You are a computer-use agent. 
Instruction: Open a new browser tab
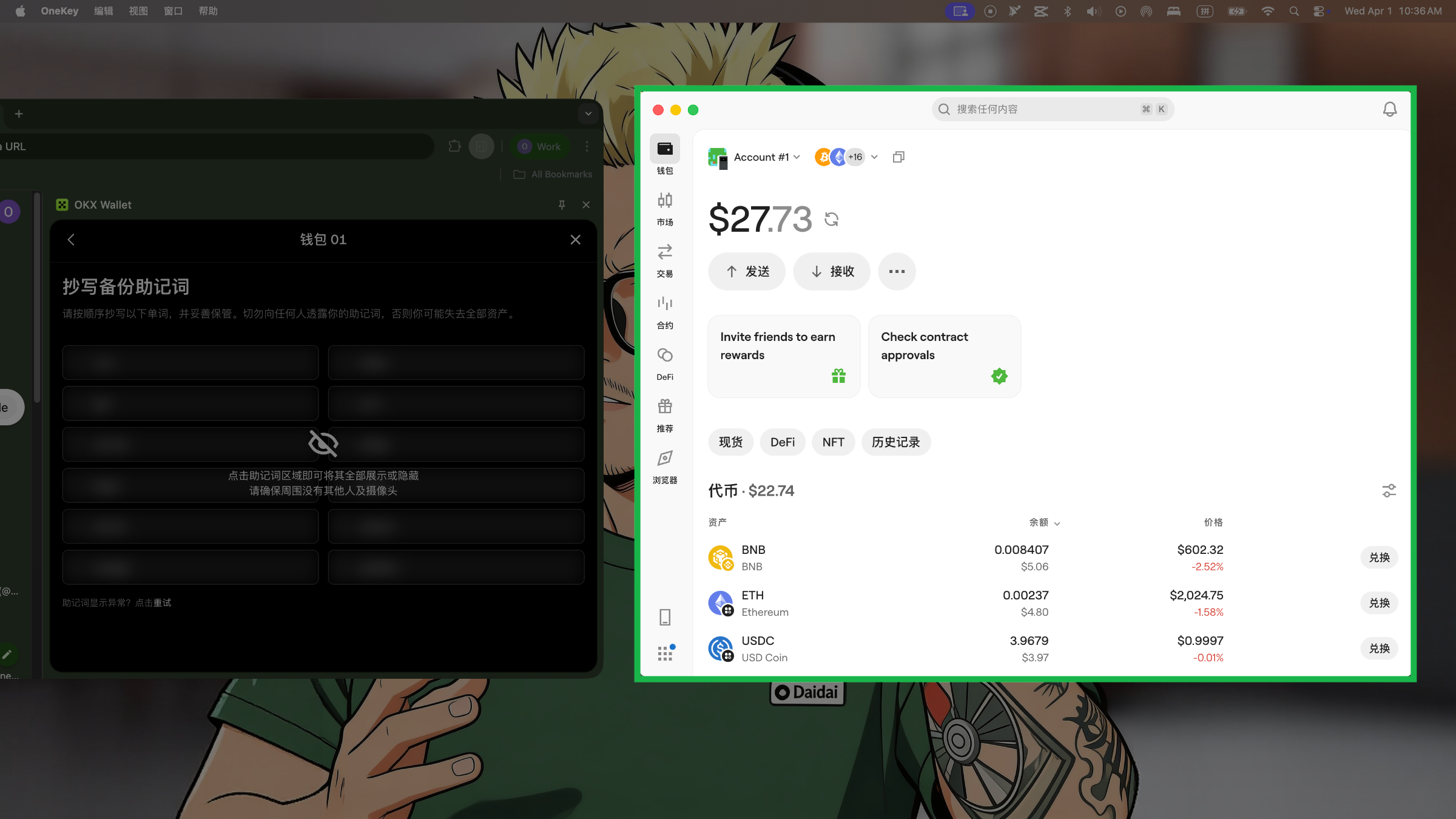point(19,113)
